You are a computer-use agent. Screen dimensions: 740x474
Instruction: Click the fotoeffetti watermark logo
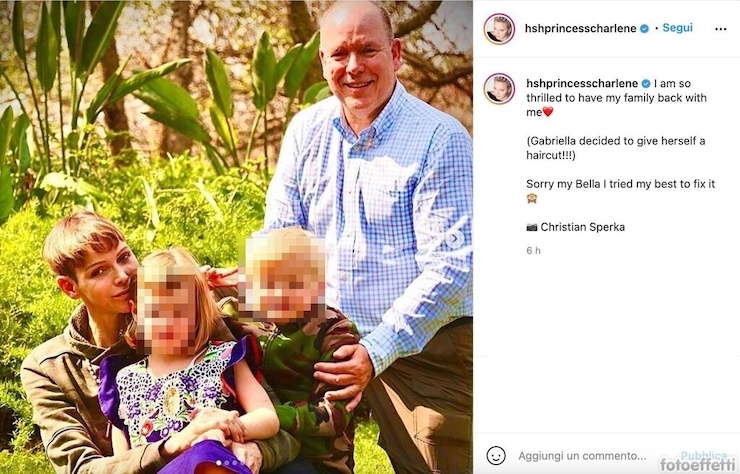pyautogui.click(x=698, y=465)
